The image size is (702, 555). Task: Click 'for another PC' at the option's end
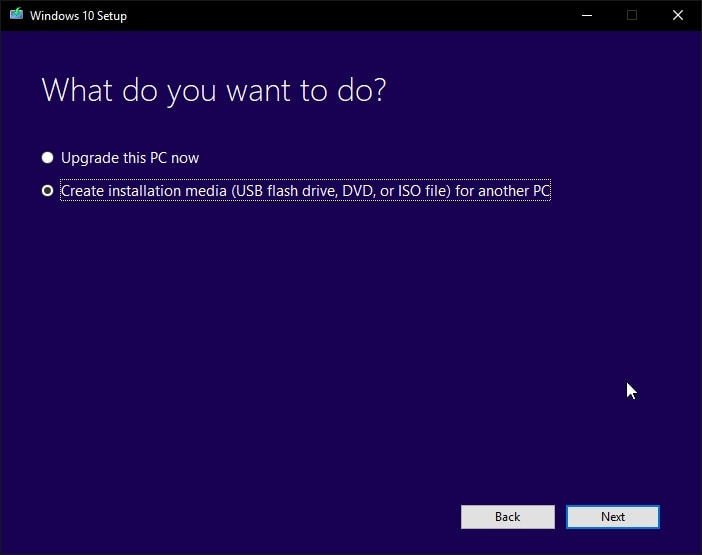pyautogui.click(x=511, y=191)
